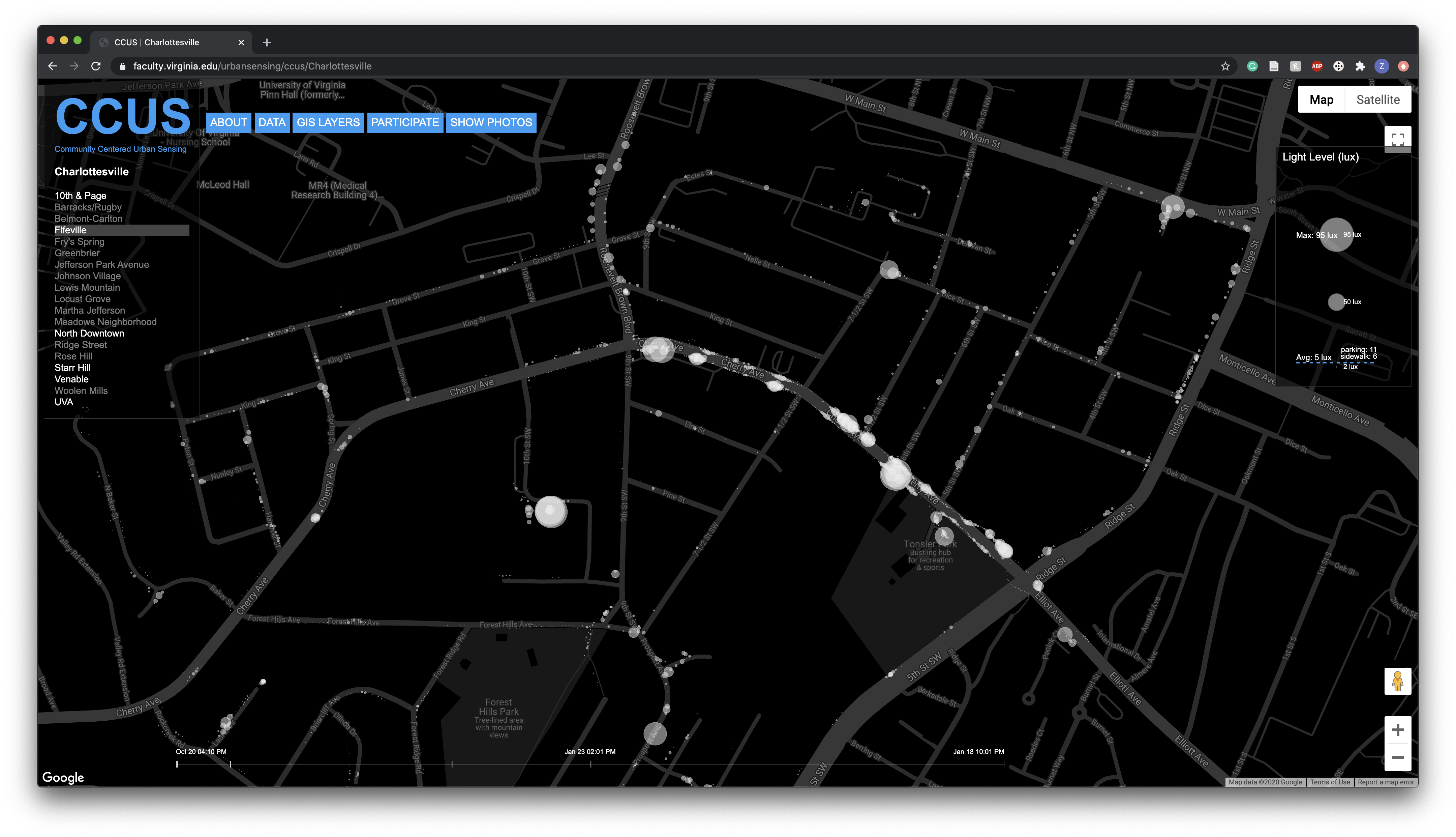Screen dimensions: 1456x837
Task: Click the AdBlock Plus extension icon
Action: coord(1316,66)
